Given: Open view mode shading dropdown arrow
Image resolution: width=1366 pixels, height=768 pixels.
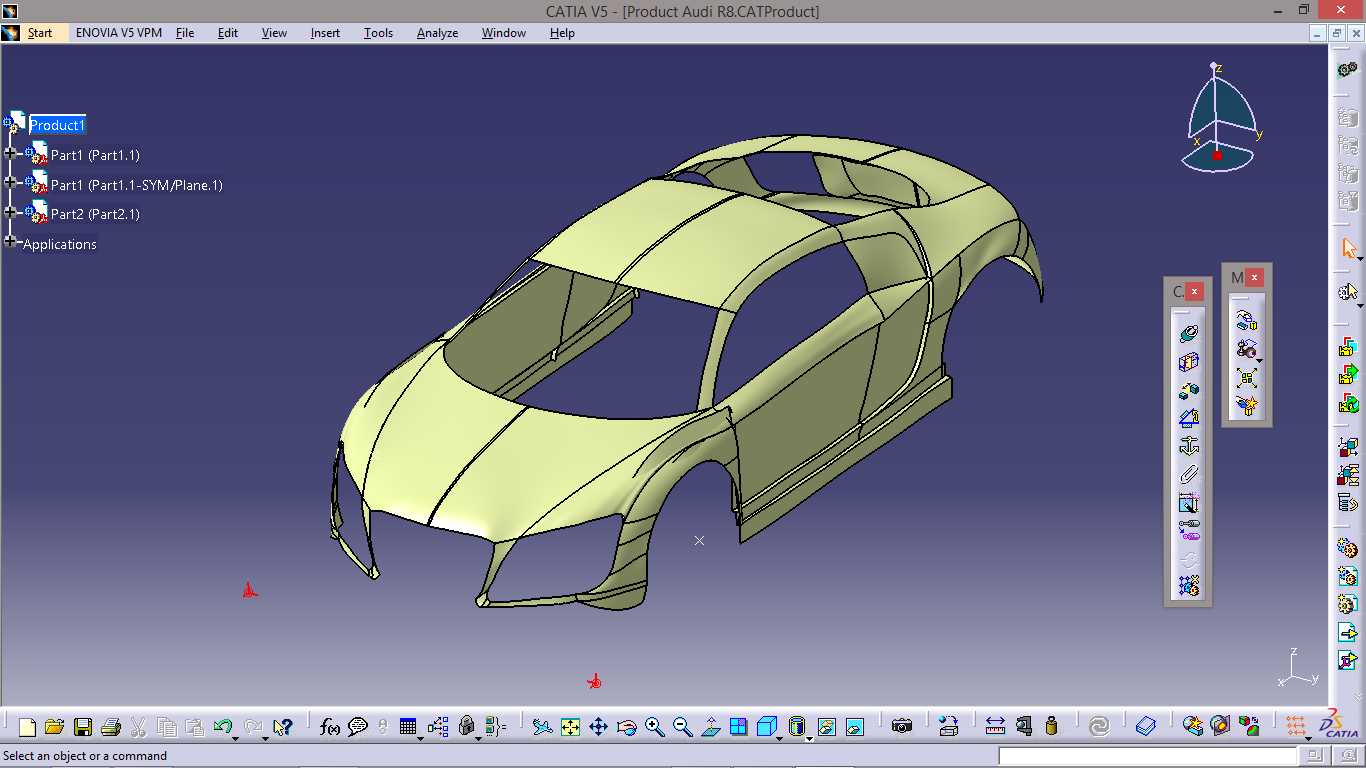Looking at the screenshot, I should [807, 738].
